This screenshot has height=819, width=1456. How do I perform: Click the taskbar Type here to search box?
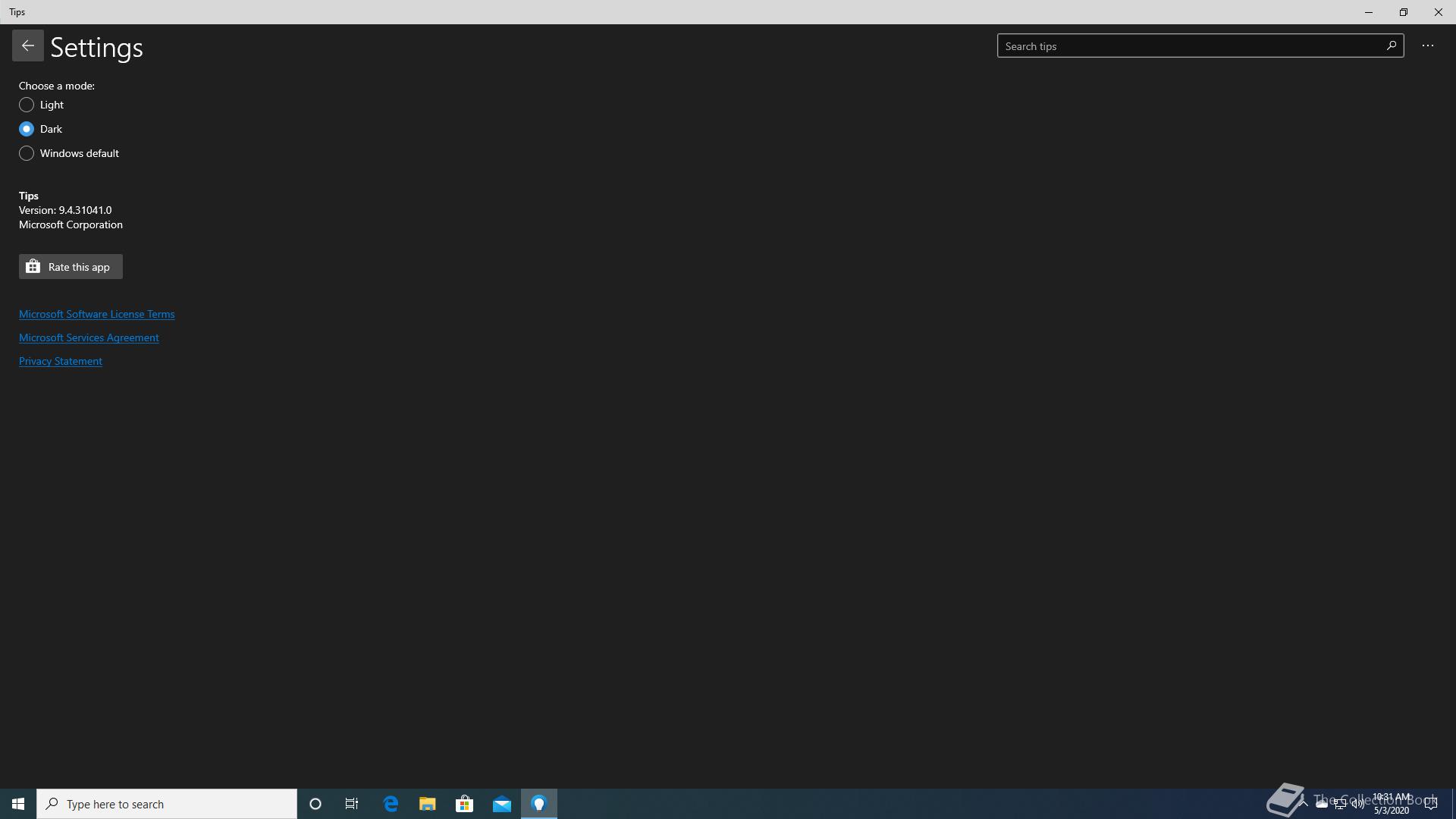167,804
